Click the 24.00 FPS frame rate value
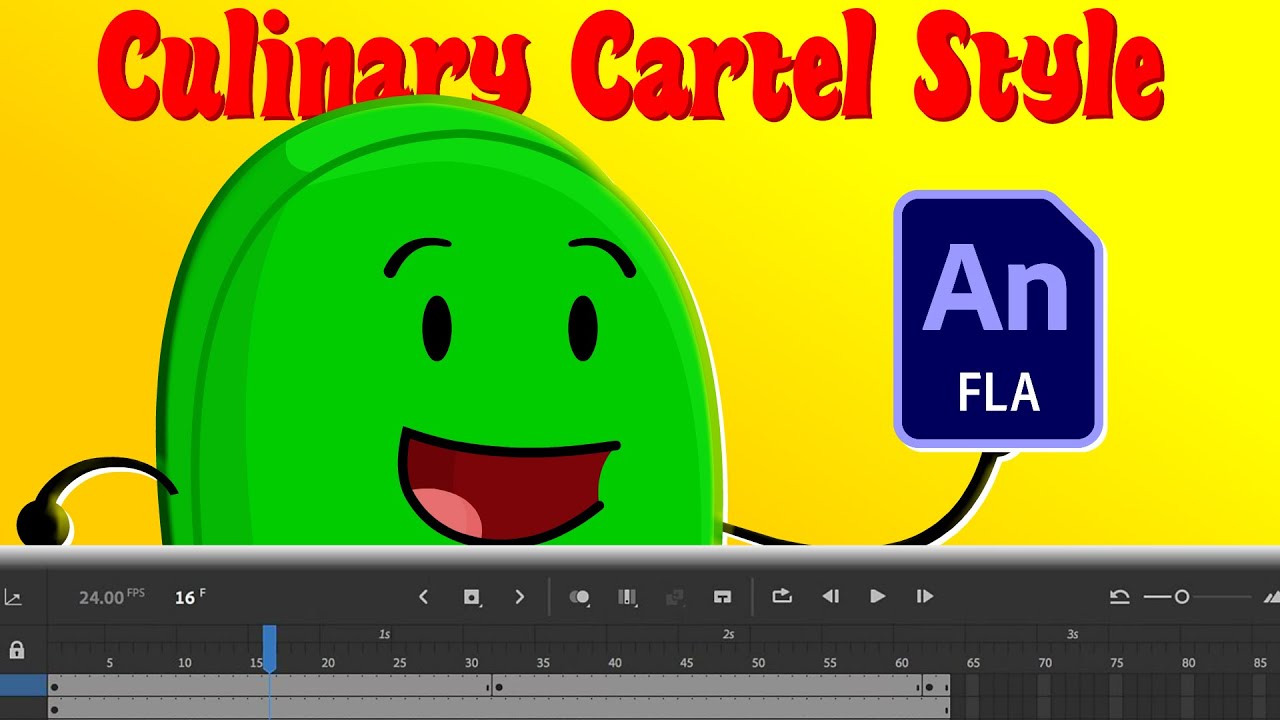The width and height of the screenshot is (1280, 720). (111, 597)
